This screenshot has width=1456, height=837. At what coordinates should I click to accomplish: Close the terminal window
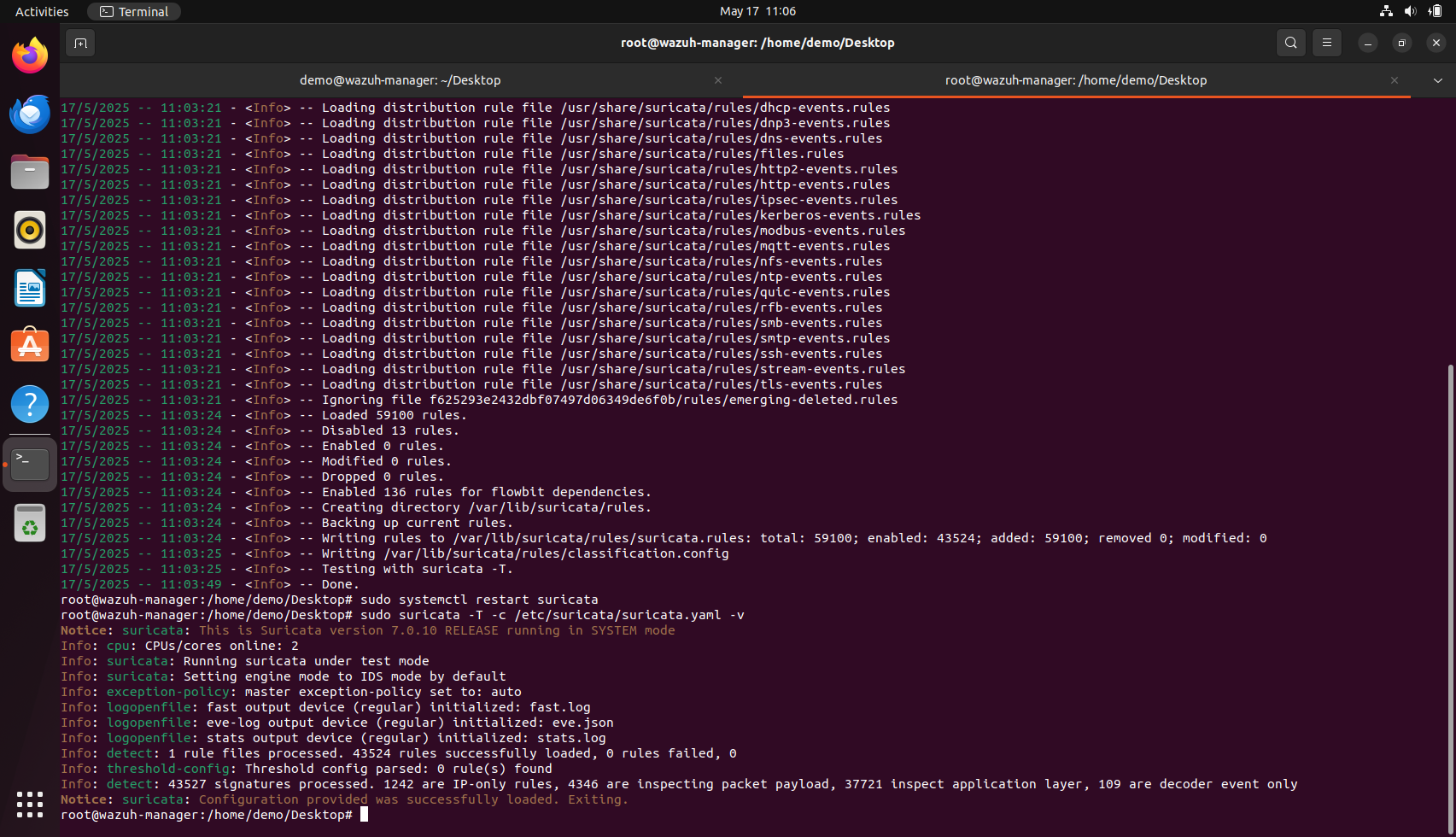pos(1436,43)
